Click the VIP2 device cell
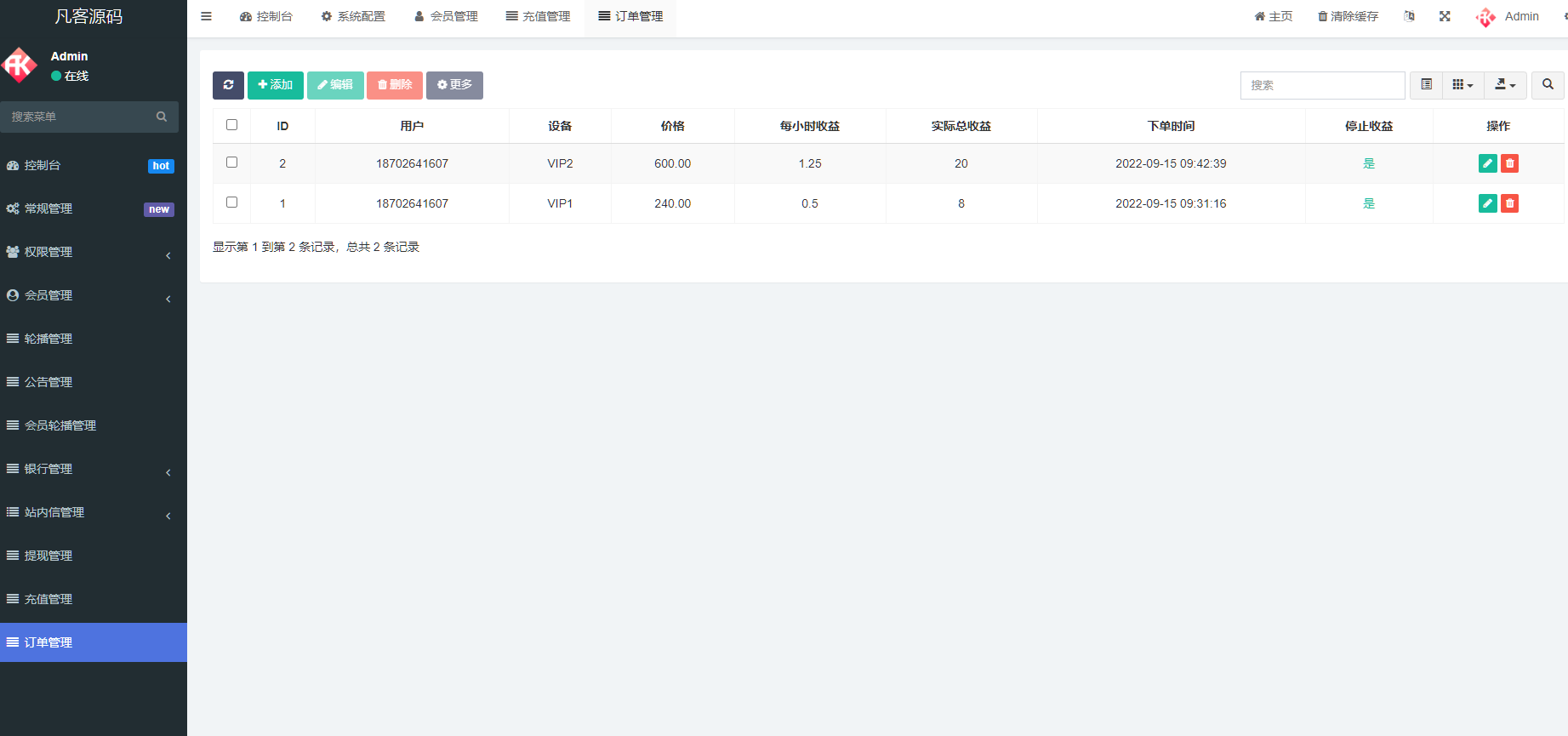 (560, 163)
